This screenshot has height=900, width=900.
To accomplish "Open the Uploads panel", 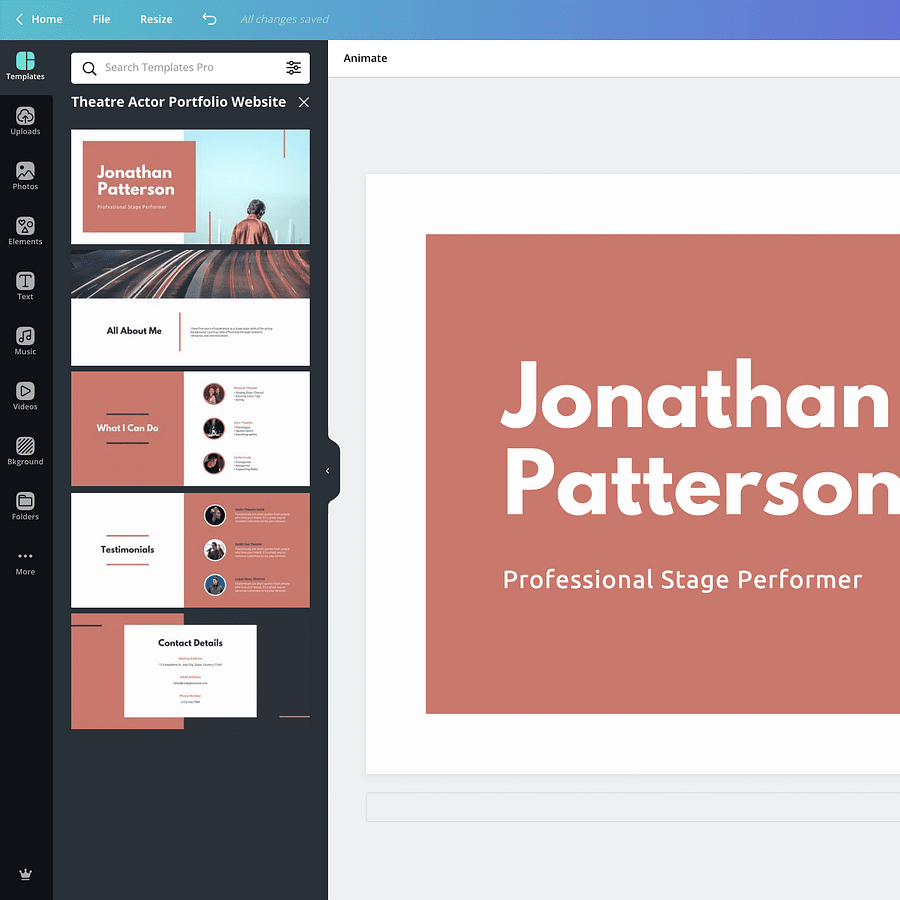I will click(25, 121).
